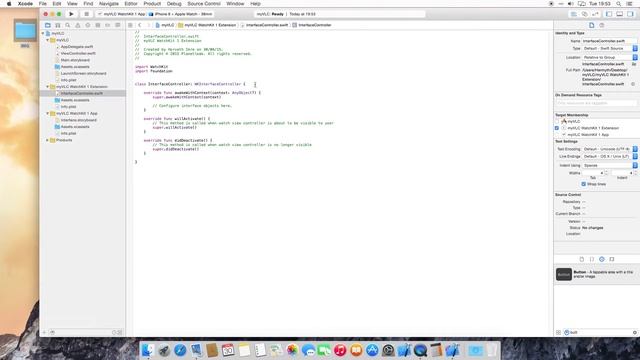Collapse the myVLC WatchKit 1 Extension group
This screenshot has width=640, height=360.
[48, 87]
